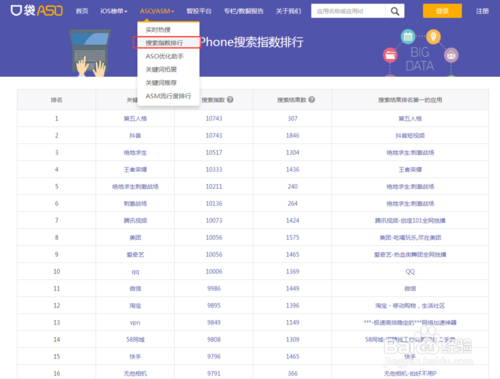Click the 注册 link

click(x=482, y=11)
